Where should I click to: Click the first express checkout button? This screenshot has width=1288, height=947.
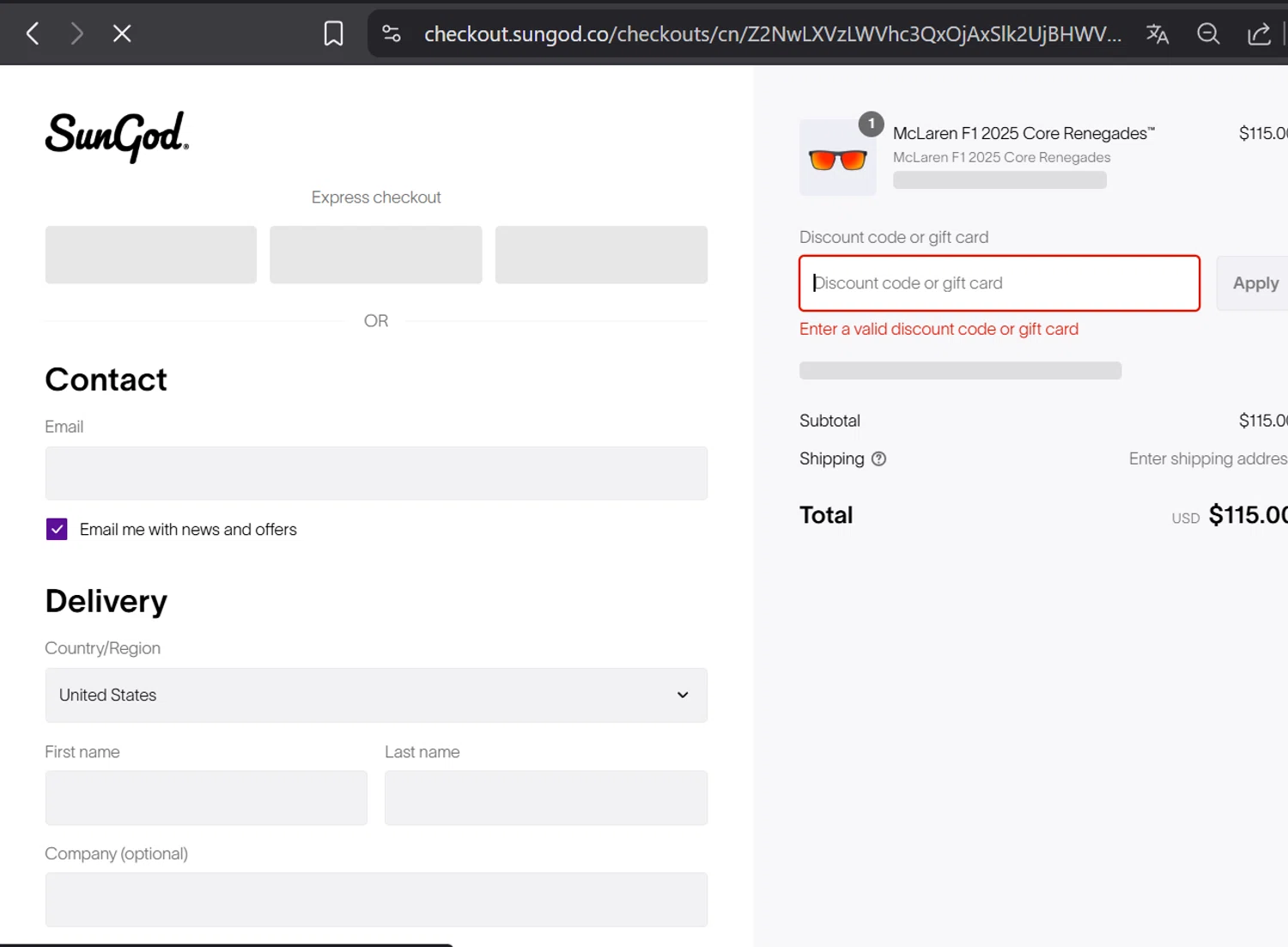pyautogui.click(x=151, y=255)
